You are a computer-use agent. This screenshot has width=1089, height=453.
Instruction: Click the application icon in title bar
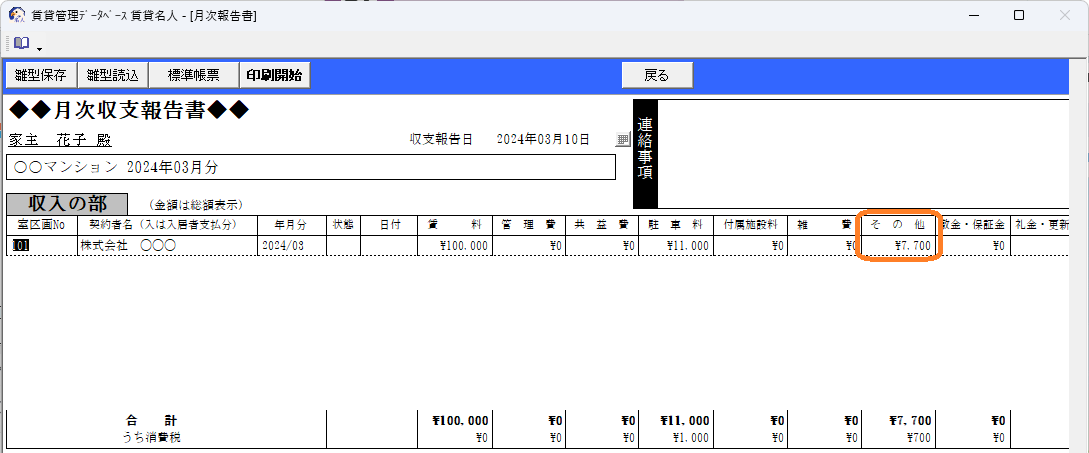pos(17,15)
